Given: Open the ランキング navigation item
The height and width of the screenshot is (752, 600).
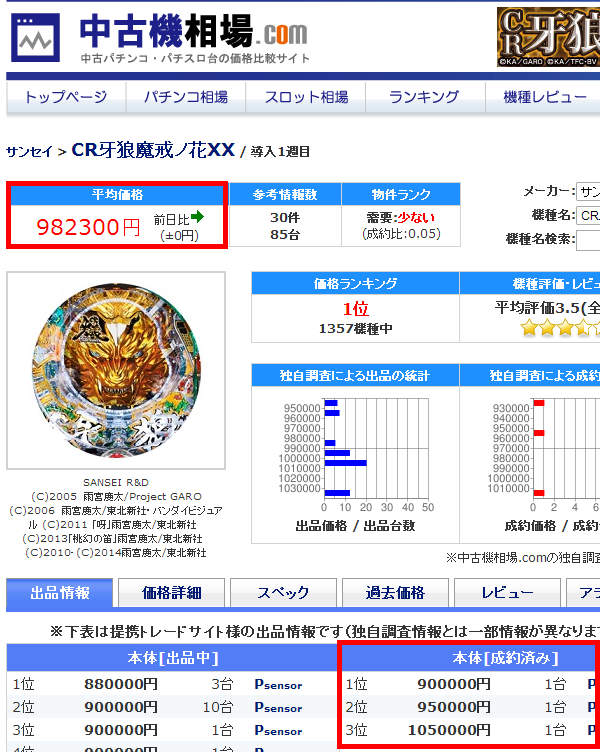Looking at the screenshot, I should pos(425,97).
